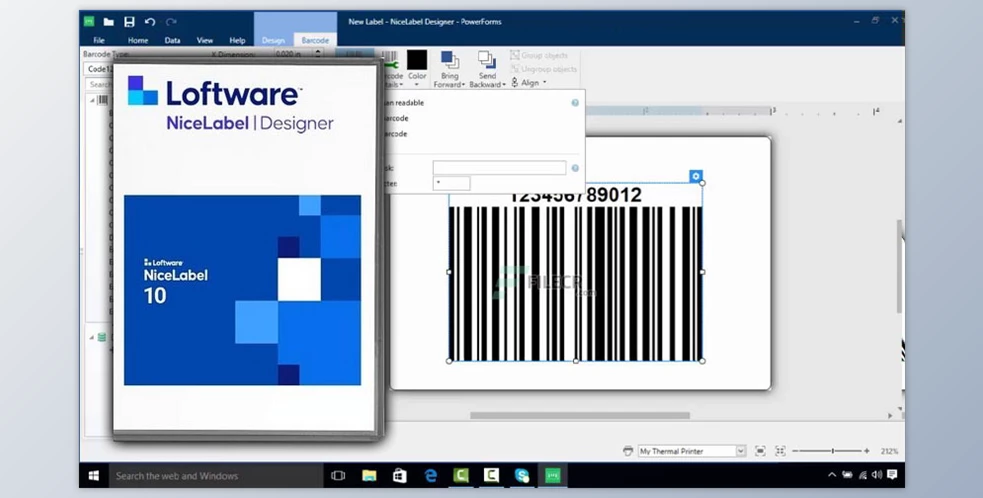
Task: Save the label using the floppy icon
Action: pos(129,22)
